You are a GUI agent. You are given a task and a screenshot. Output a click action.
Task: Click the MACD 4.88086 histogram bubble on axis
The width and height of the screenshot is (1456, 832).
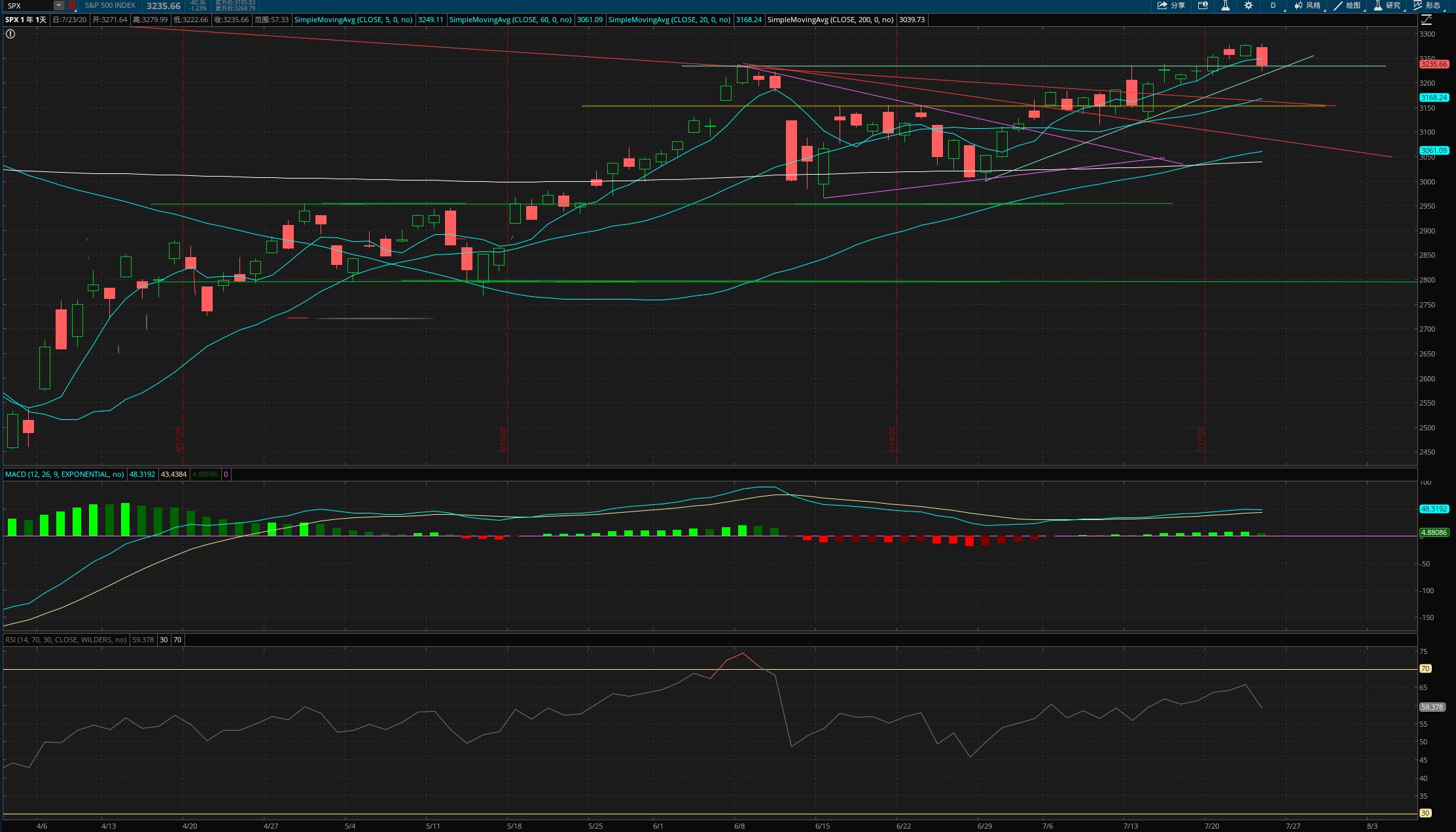pyautogui.click(x=1434, y=532)
